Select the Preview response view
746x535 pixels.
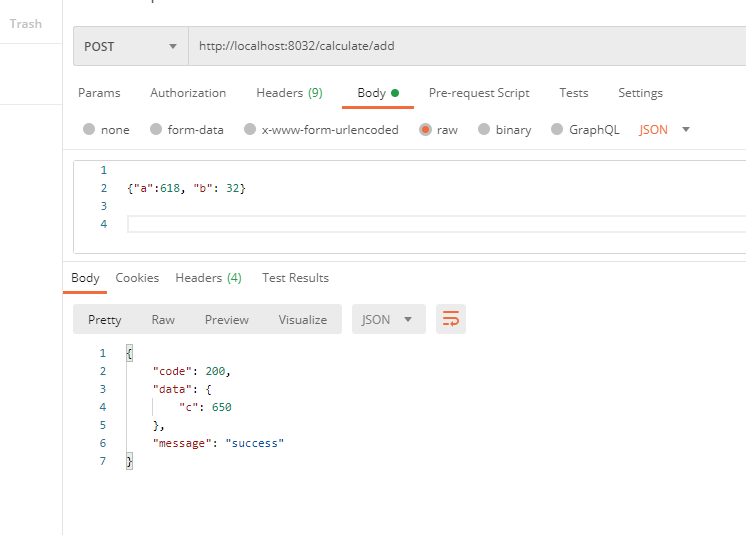coord(226,320)
